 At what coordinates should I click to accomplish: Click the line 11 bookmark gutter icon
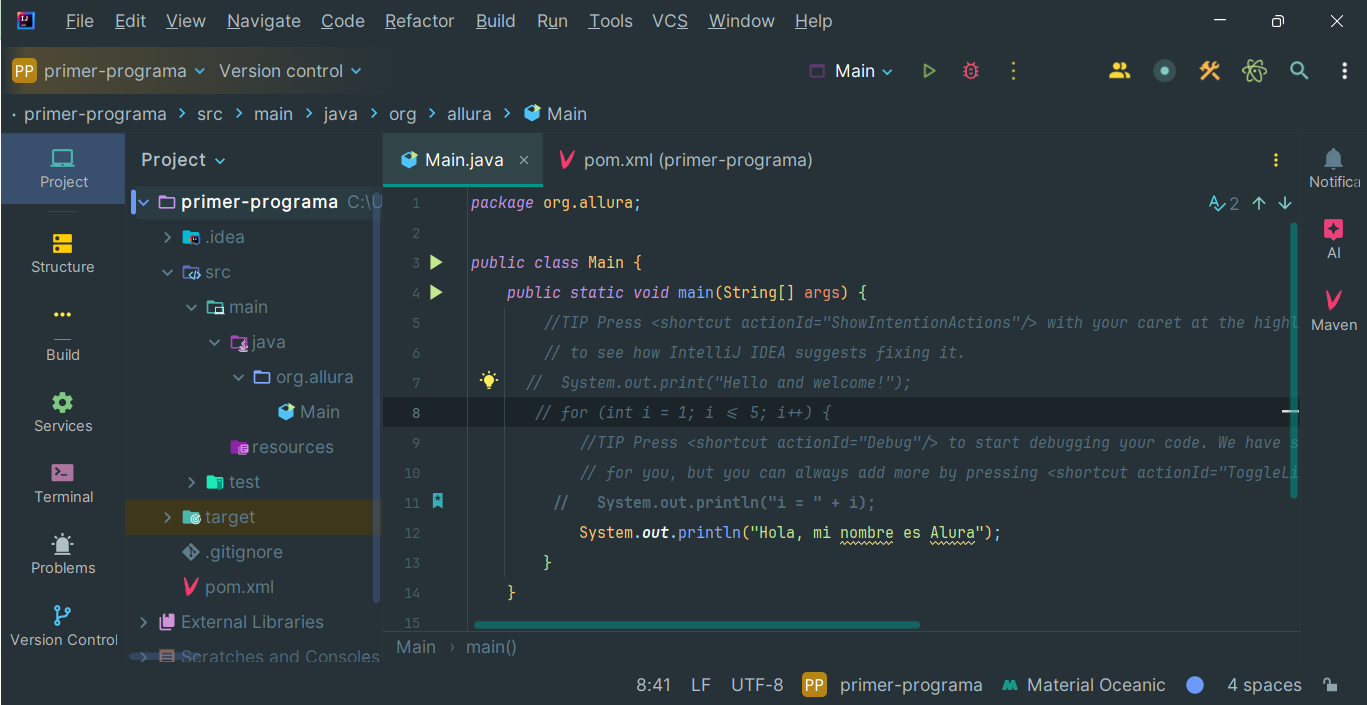(437, 502)
